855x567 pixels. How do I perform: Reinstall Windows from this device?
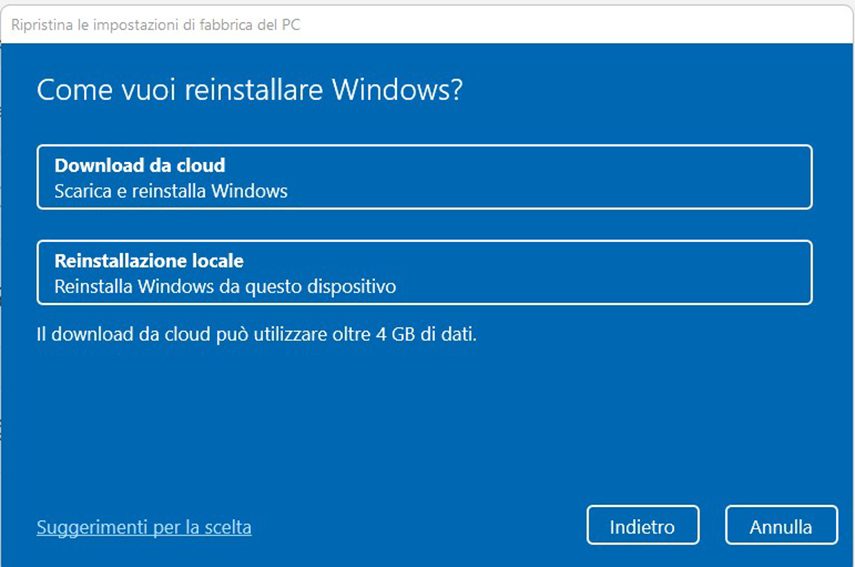(x=424, y=272)
